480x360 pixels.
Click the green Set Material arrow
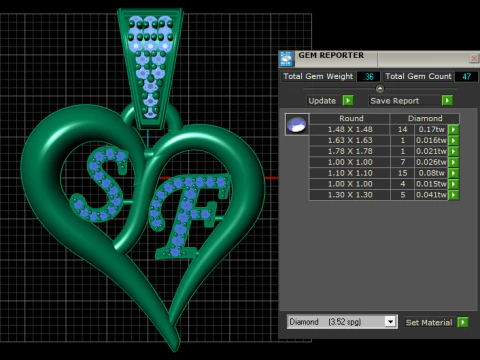click(463, 322)
